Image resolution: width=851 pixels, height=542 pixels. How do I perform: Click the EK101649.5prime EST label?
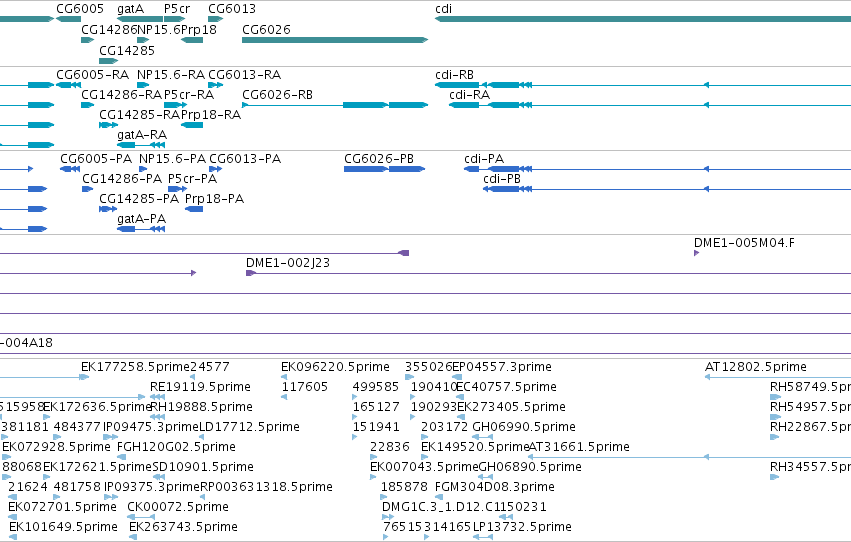(63, 527)
